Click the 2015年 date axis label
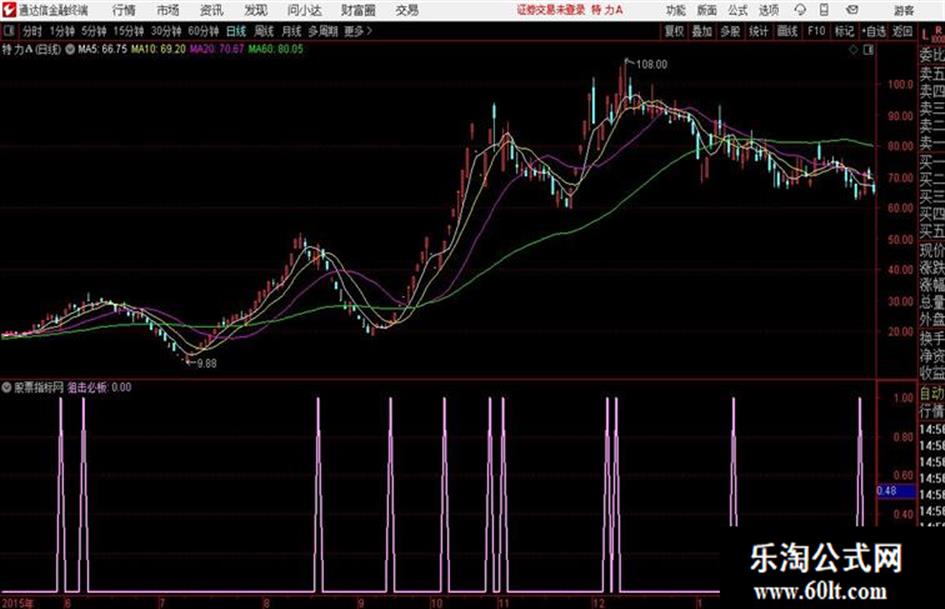 (17, 603)
